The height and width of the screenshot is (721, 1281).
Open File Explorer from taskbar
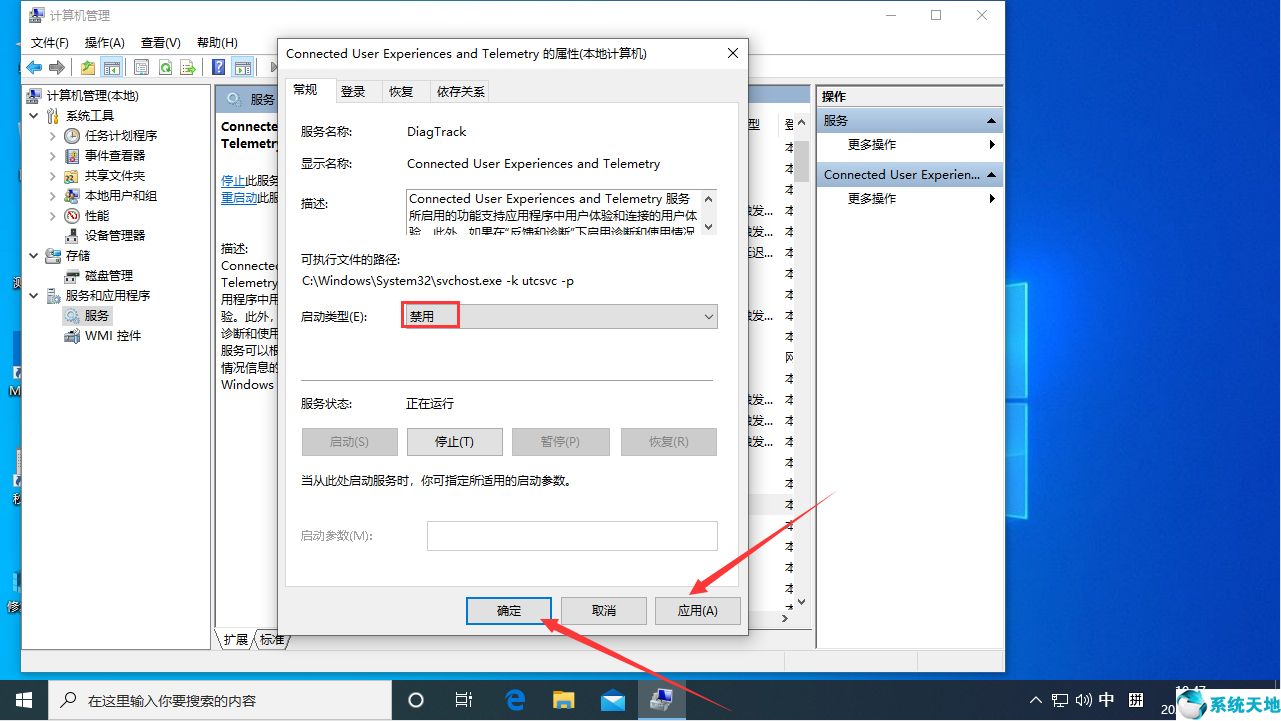[564, 700]
